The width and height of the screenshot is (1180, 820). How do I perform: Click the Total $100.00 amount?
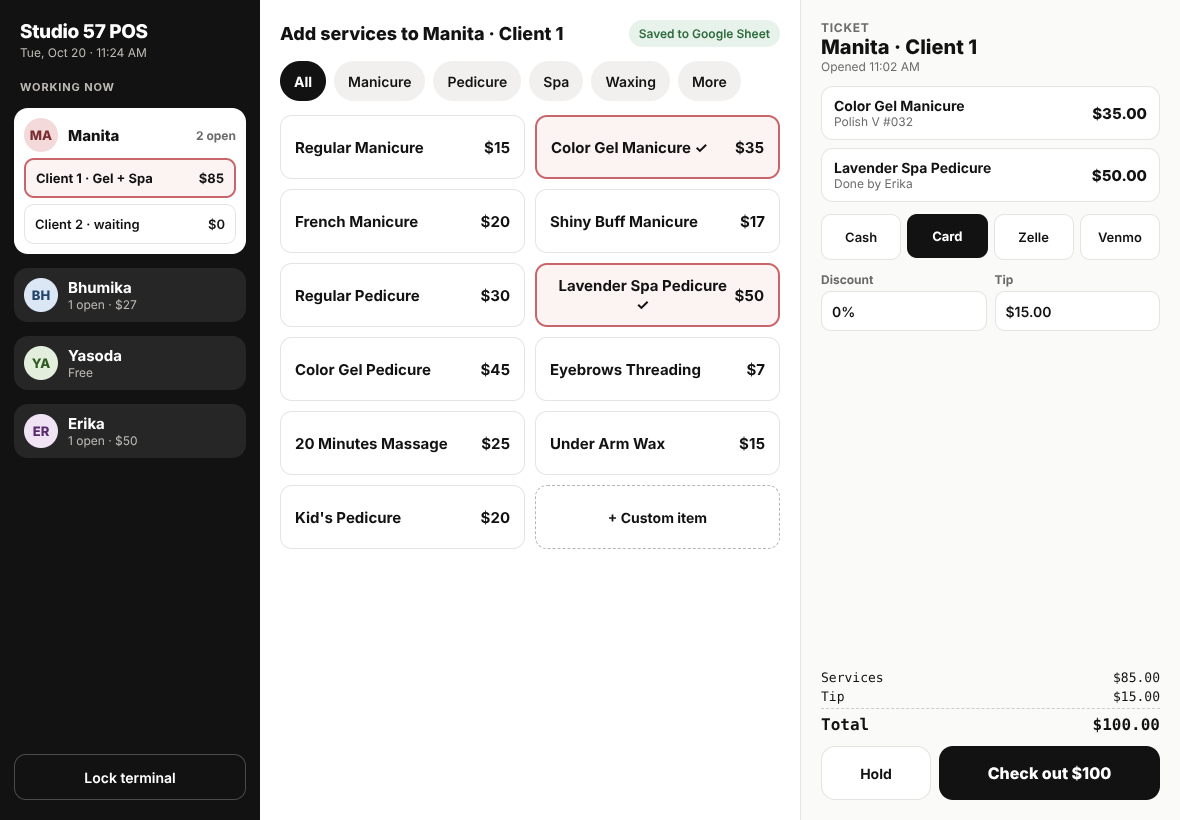pos(1126,724)
